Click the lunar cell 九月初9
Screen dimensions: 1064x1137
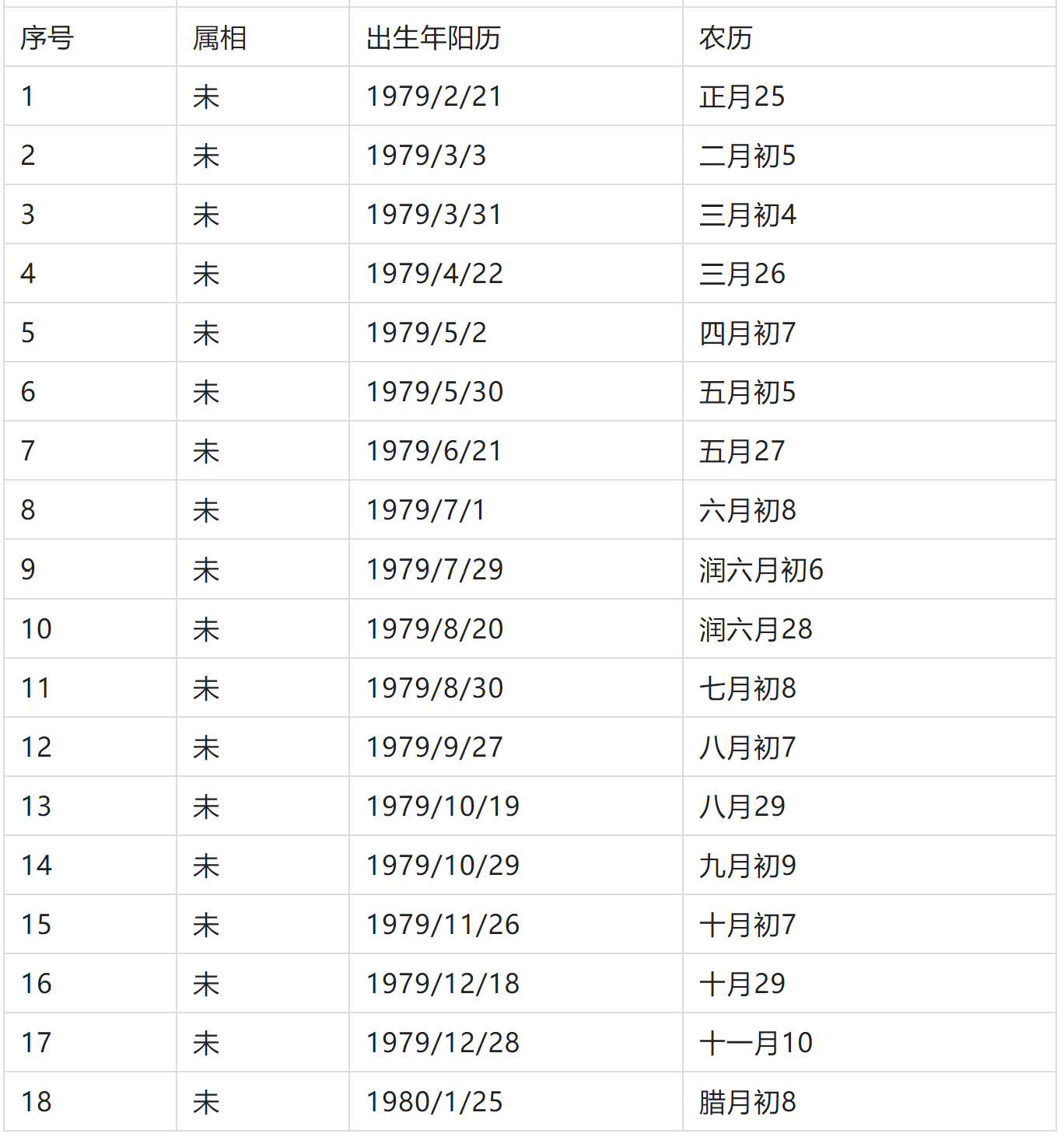(869, 865)
